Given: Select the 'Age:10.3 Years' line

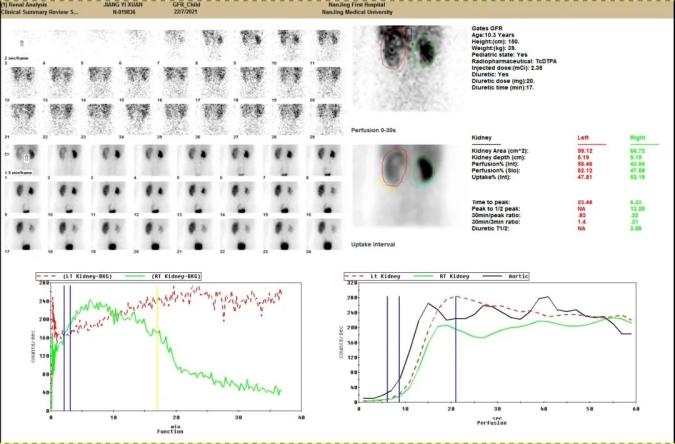Looking at the screenshot, I should [x=493, y=35].
